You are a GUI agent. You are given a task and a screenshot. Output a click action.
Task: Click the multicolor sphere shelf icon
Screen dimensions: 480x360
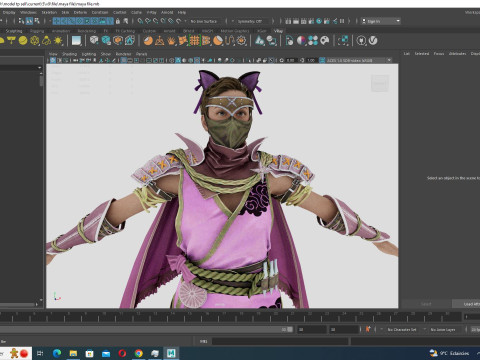(301, 41)
